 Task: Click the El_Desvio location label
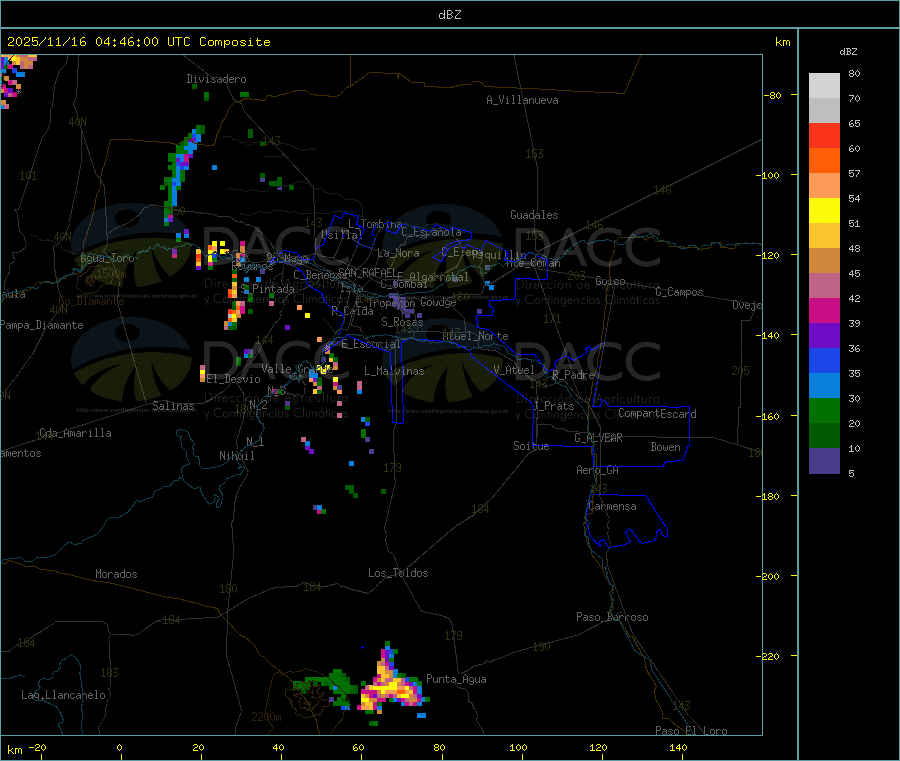pyautogui.click(x=234, y=379)
